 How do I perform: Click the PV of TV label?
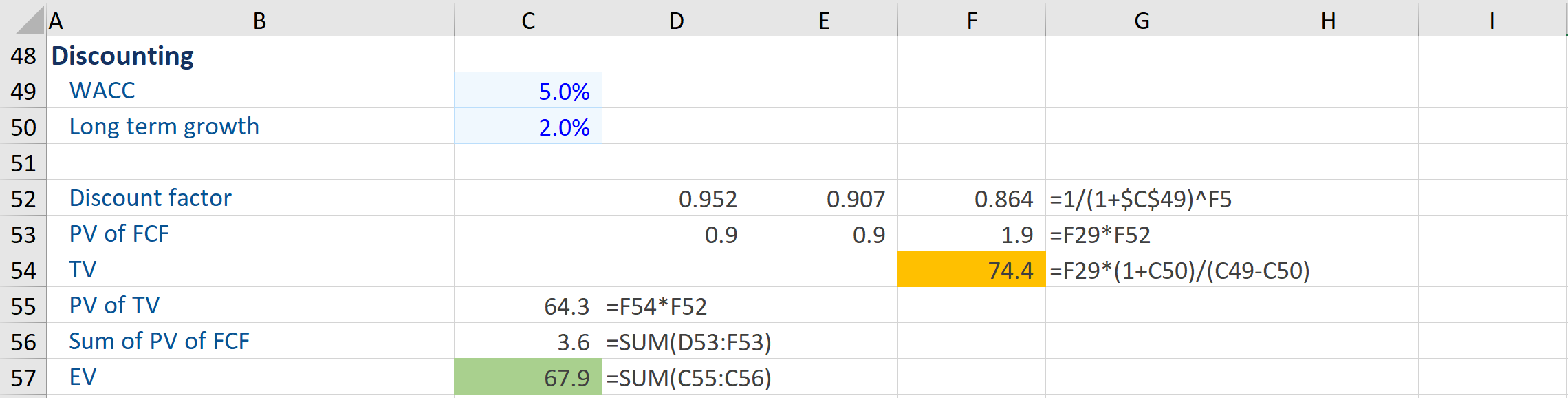(114, 305)
